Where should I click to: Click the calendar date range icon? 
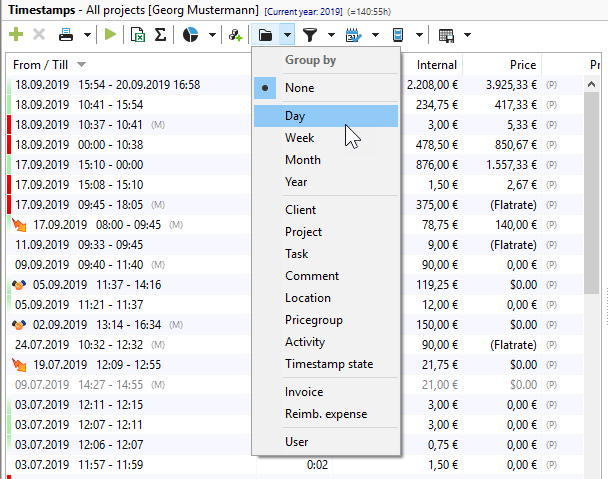(353, 35)
